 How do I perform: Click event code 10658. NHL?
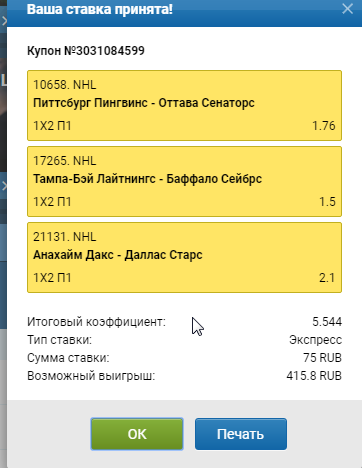click(x=65, y=85)
